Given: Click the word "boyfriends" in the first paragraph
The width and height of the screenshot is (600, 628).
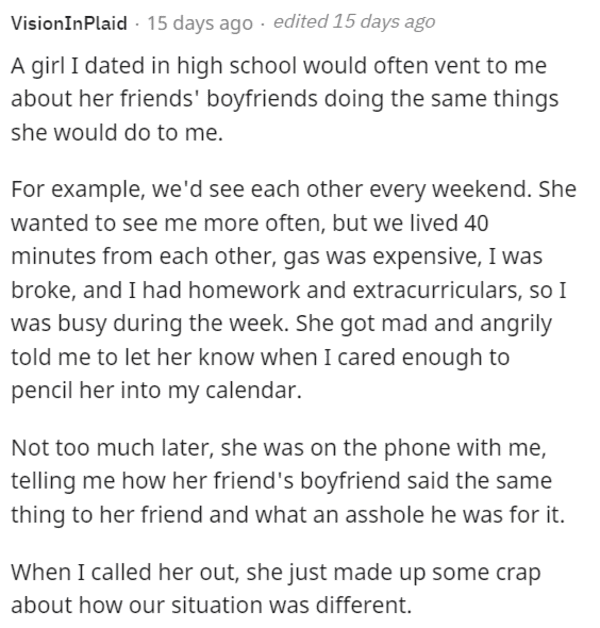Looking at the screenshot, I should 262,99.
